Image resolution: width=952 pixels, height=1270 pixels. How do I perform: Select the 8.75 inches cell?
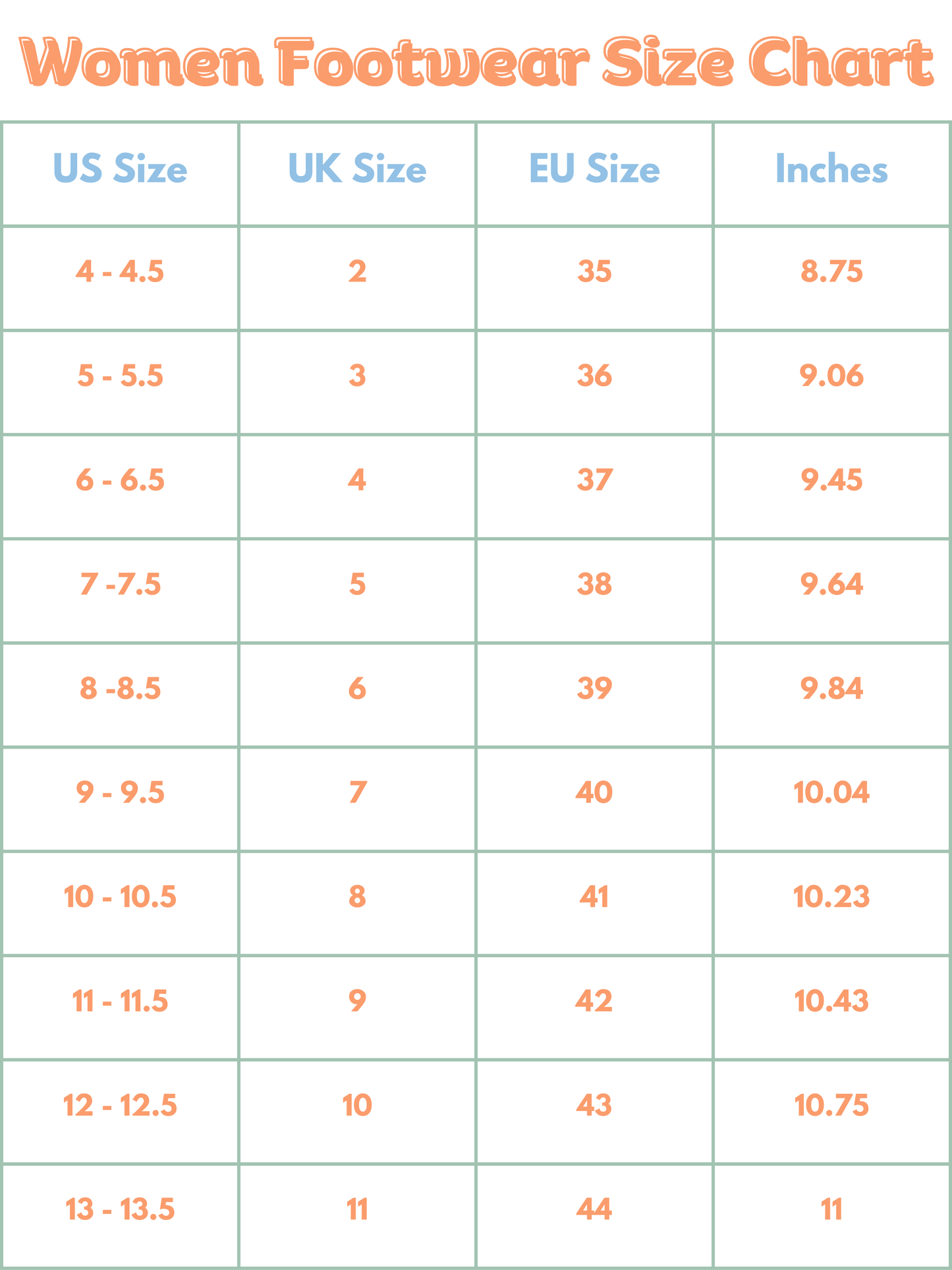[831, 272]
